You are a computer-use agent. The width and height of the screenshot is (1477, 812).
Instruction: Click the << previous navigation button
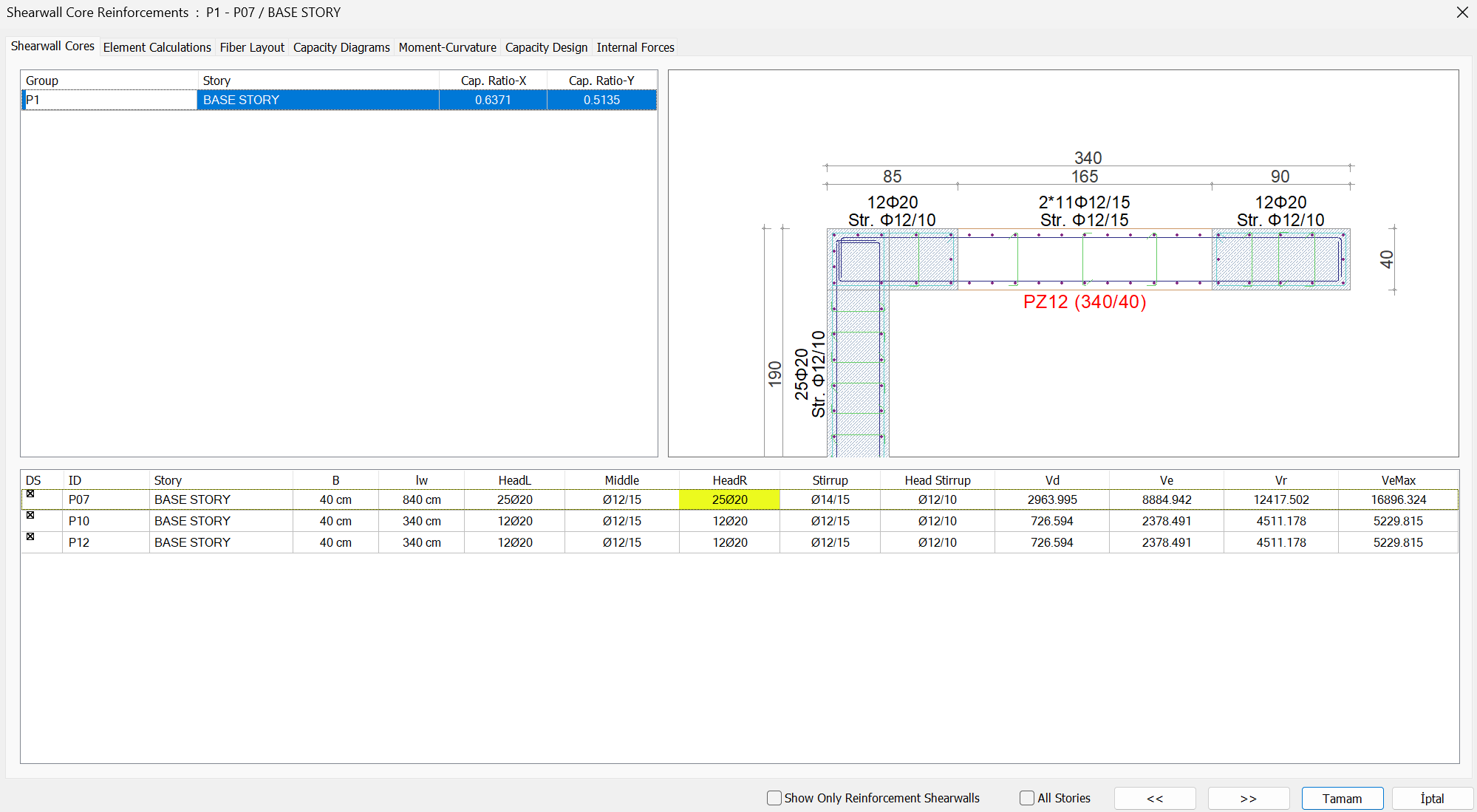click(1155, 798)
